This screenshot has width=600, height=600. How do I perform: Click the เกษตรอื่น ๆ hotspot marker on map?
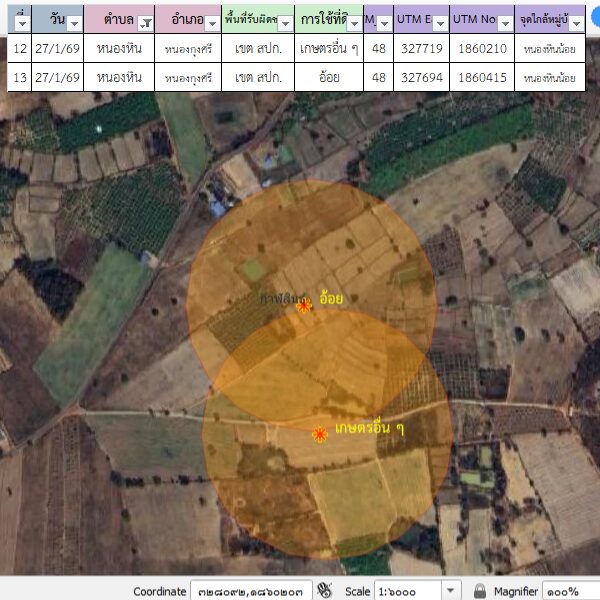click(320, 434)
